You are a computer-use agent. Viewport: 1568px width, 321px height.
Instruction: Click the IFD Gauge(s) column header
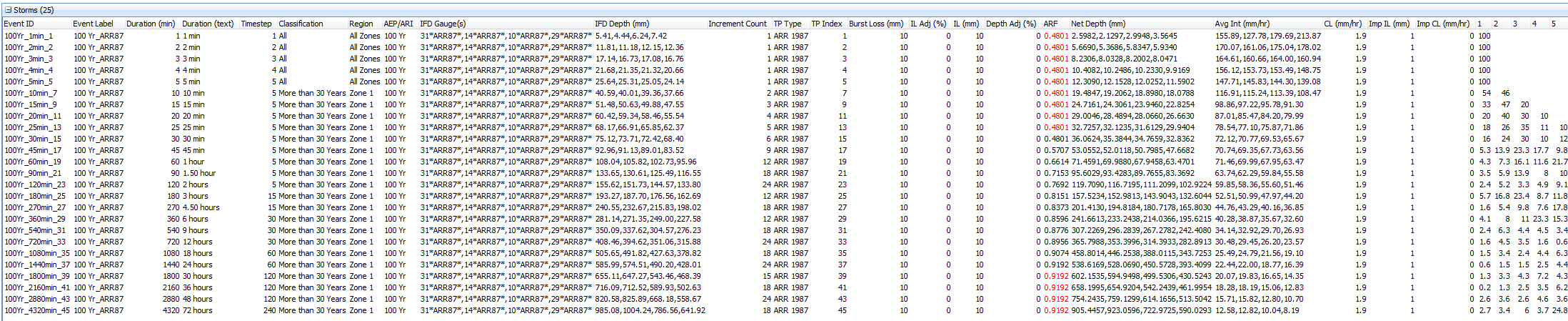coord(443,24)
